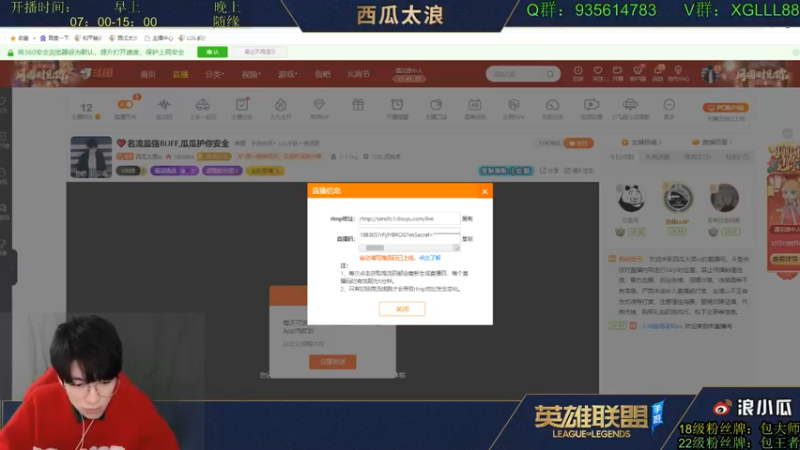Copy the stream key using 复制
The height and width of the screenshot is (450, 800).
[467, 238]
